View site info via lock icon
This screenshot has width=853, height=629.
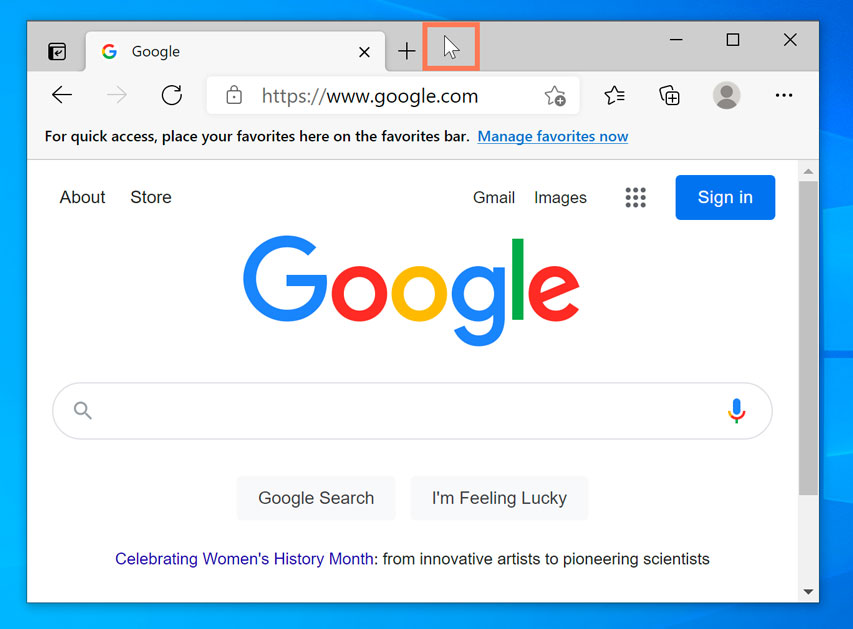pos(234,96)
